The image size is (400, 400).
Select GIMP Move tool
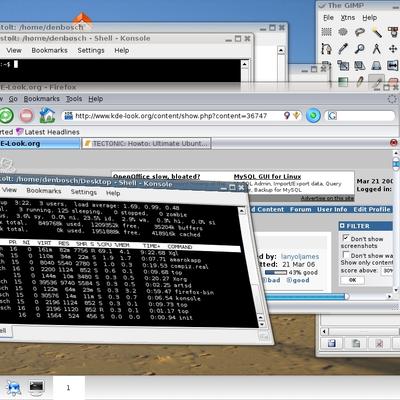[x=393, y=49]
